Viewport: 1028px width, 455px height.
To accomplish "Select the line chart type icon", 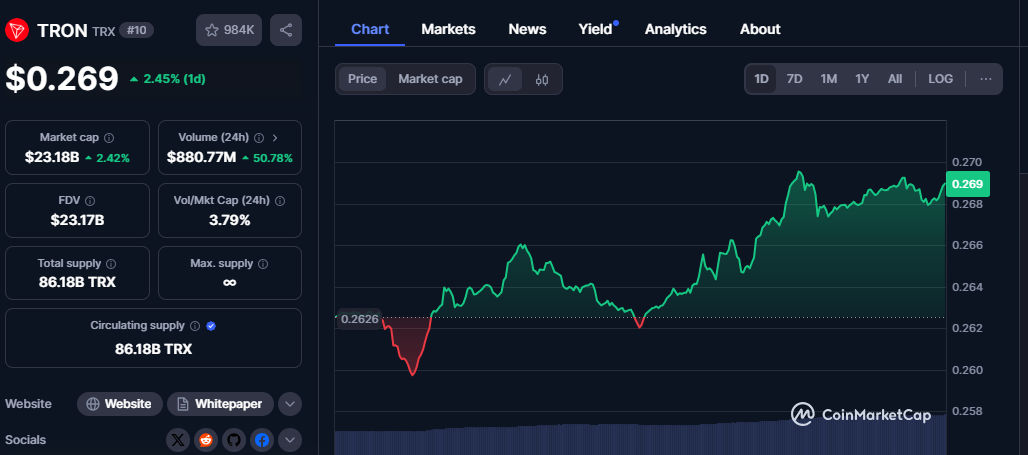I will click(505, 79).
